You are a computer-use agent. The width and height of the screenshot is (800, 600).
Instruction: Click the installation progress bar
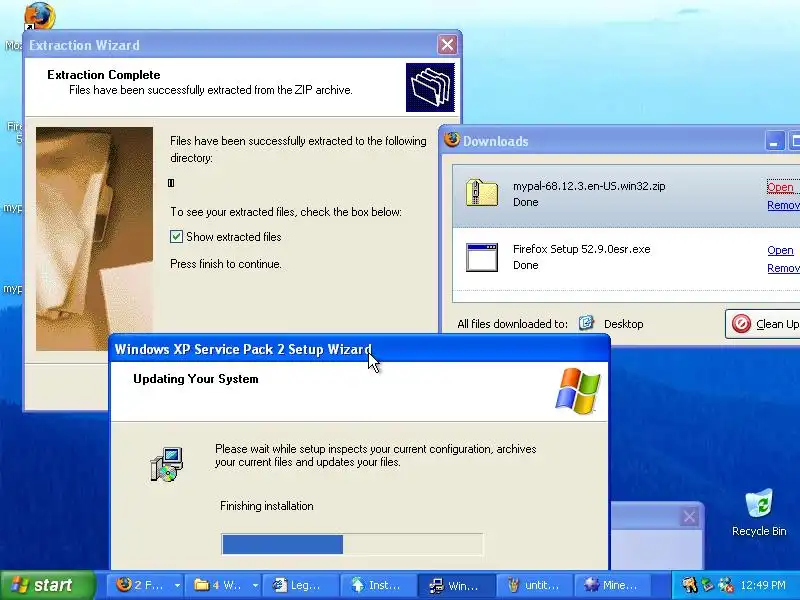tap(352, 544)
